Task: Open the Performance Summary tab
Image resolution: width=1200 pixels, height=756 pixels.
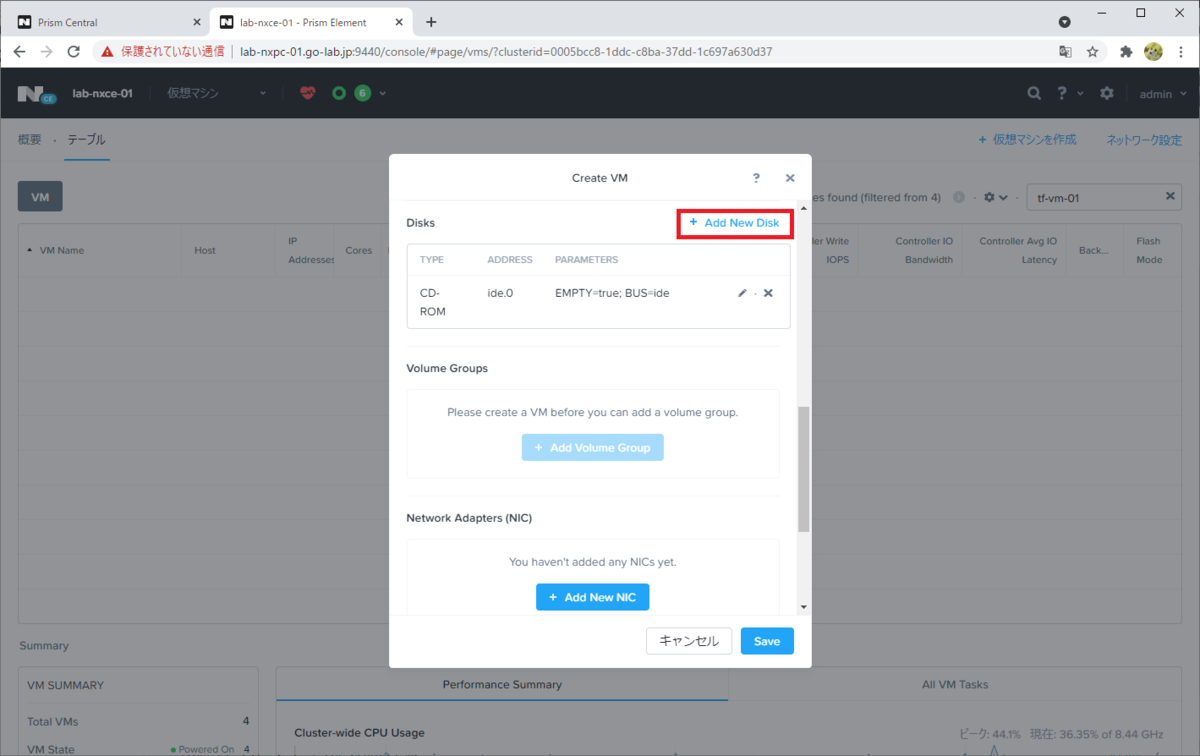Action: click(x=502, y=685)
